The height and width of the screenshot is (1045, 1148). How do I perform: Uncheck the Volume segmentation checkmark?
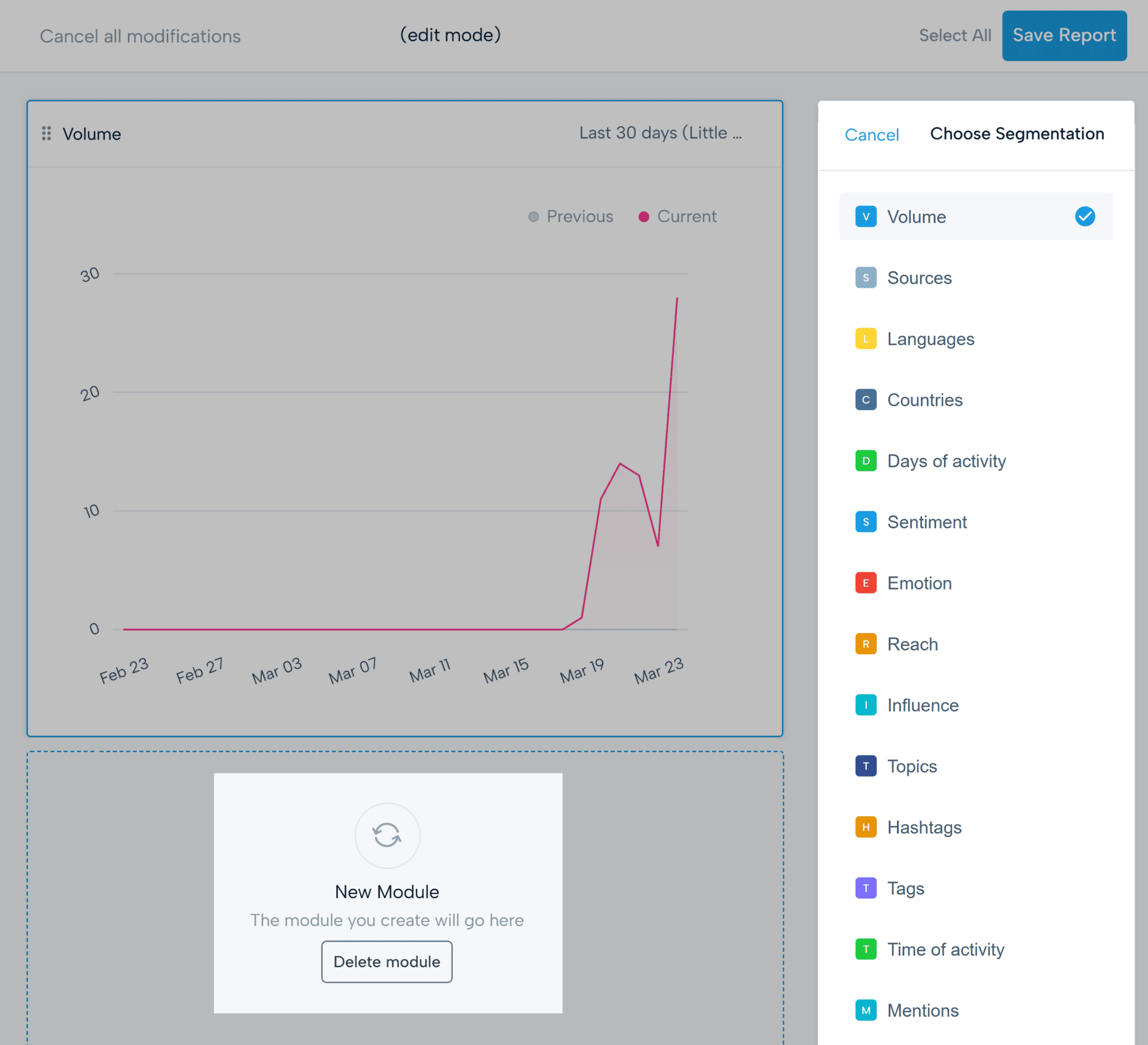pyautogui.click(x=1084, y=216)
